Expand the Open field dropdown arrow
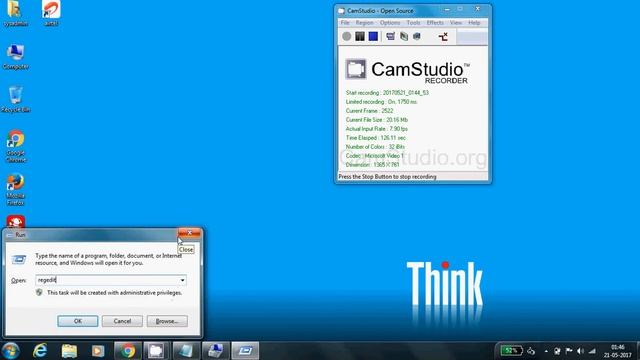The height and width of the screenshot is (360, 640). (x=182, y=280)
